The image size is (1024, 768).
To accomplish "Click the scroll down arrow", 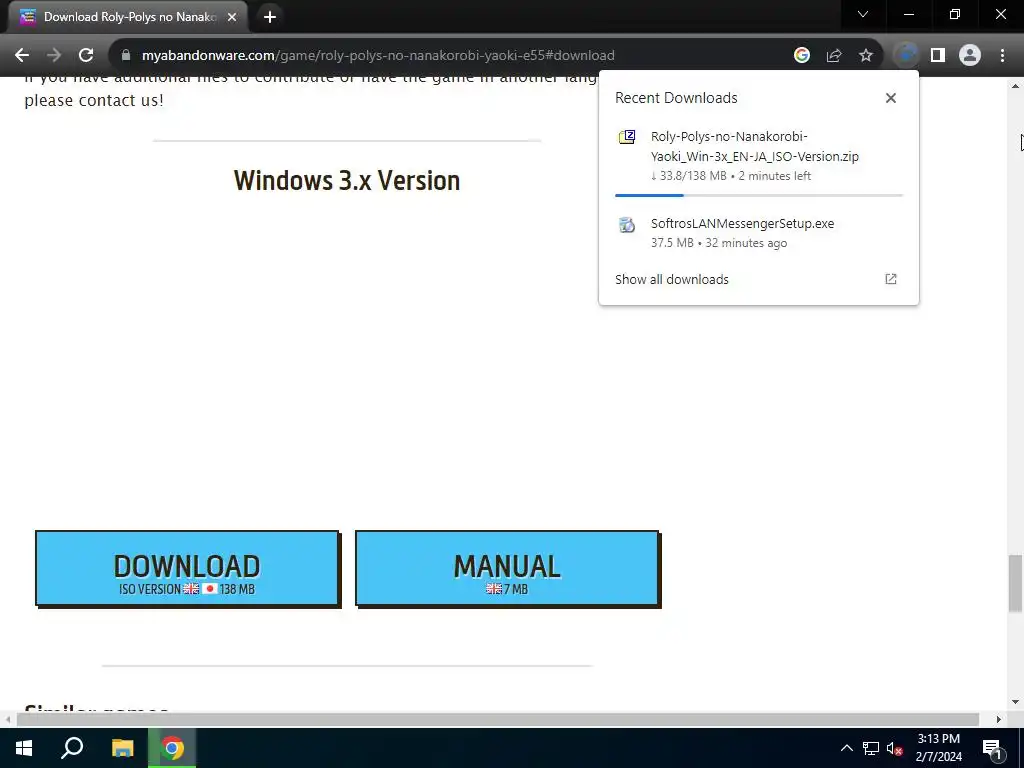I will [x=1015, y=702].
